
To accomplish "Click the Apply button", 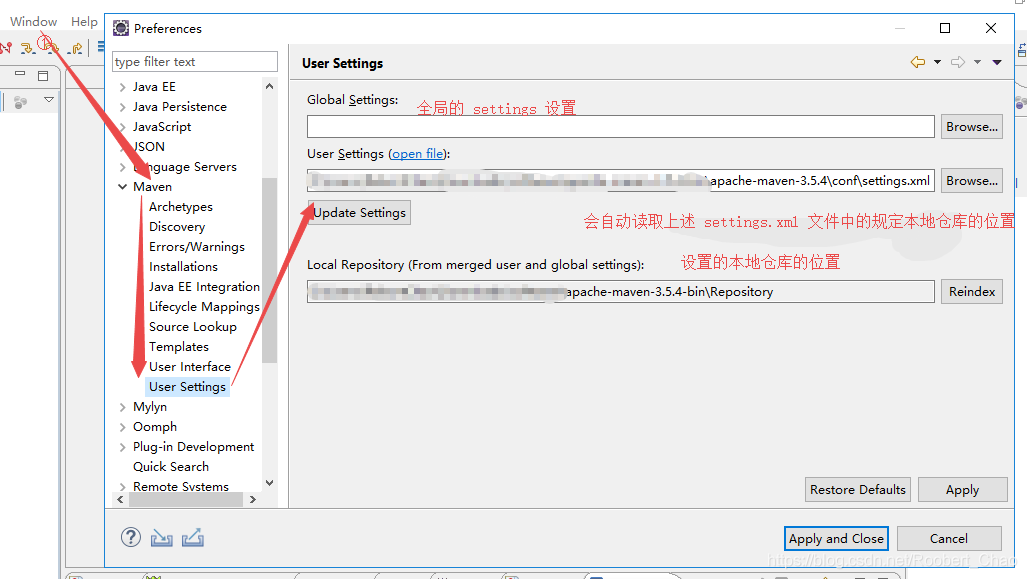I will click(x=962, y=489).
